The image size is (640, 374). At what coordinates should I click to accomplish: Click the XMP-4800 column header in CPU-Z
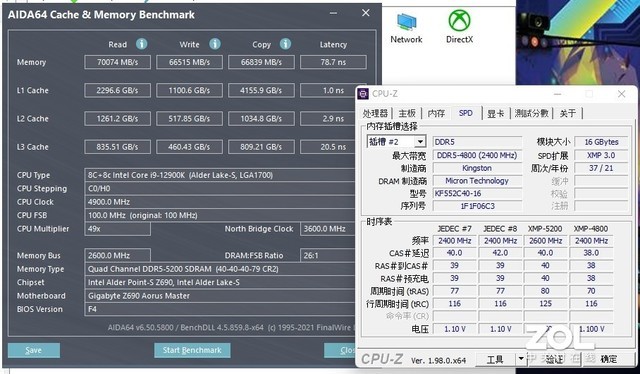click(x=591, y=229)
